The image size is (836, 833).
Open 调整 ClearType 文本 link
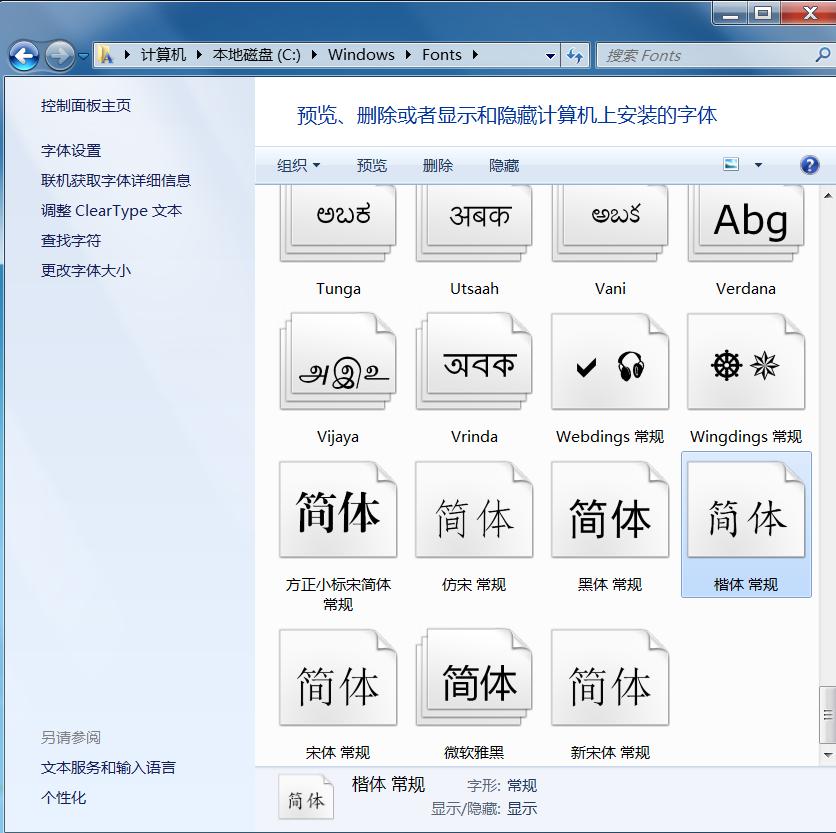pyautogui.click(x=111, y=211)
